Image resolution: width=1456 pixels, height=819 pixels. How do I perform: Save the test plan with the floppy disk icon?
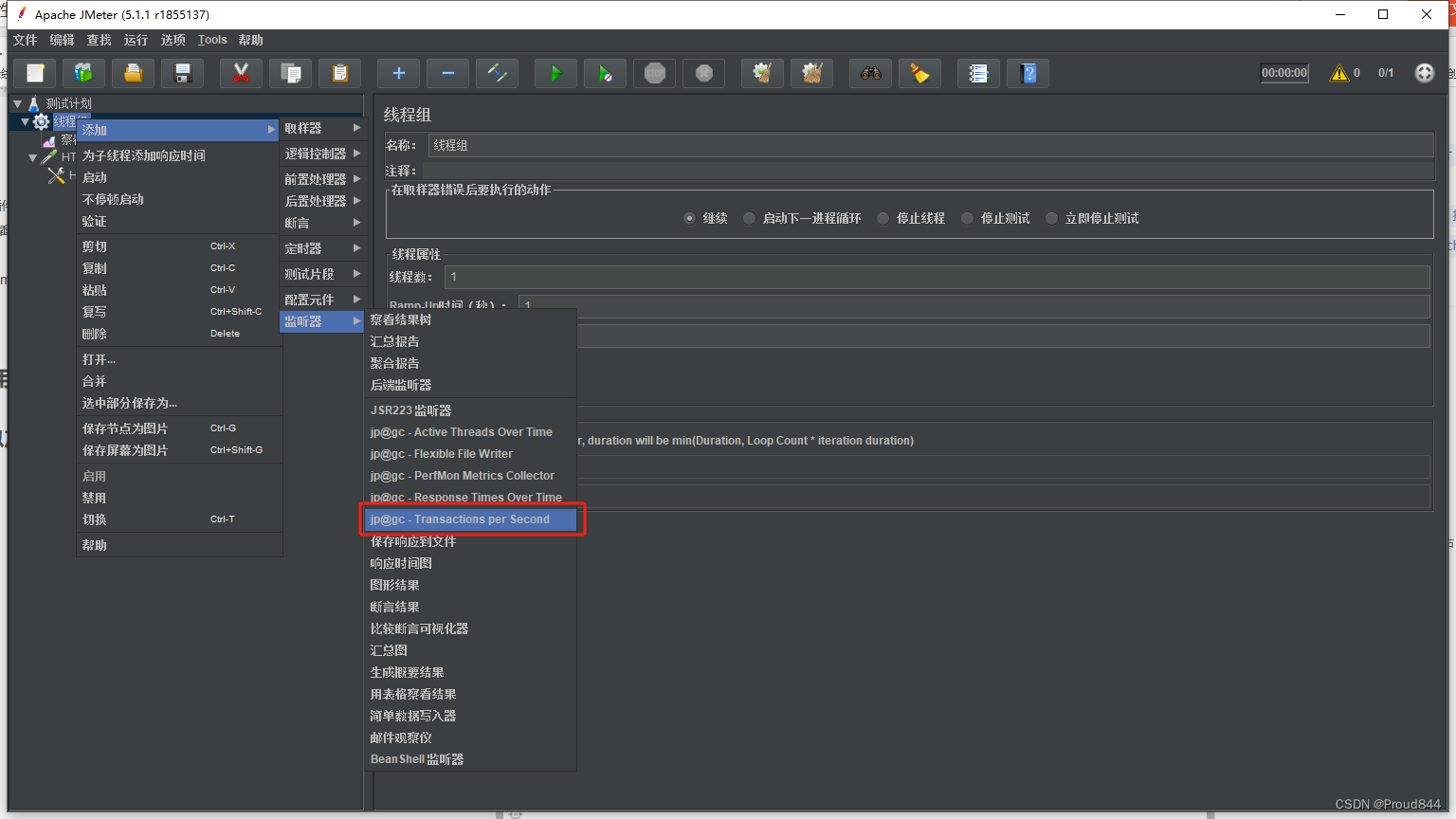click(183, 73)
